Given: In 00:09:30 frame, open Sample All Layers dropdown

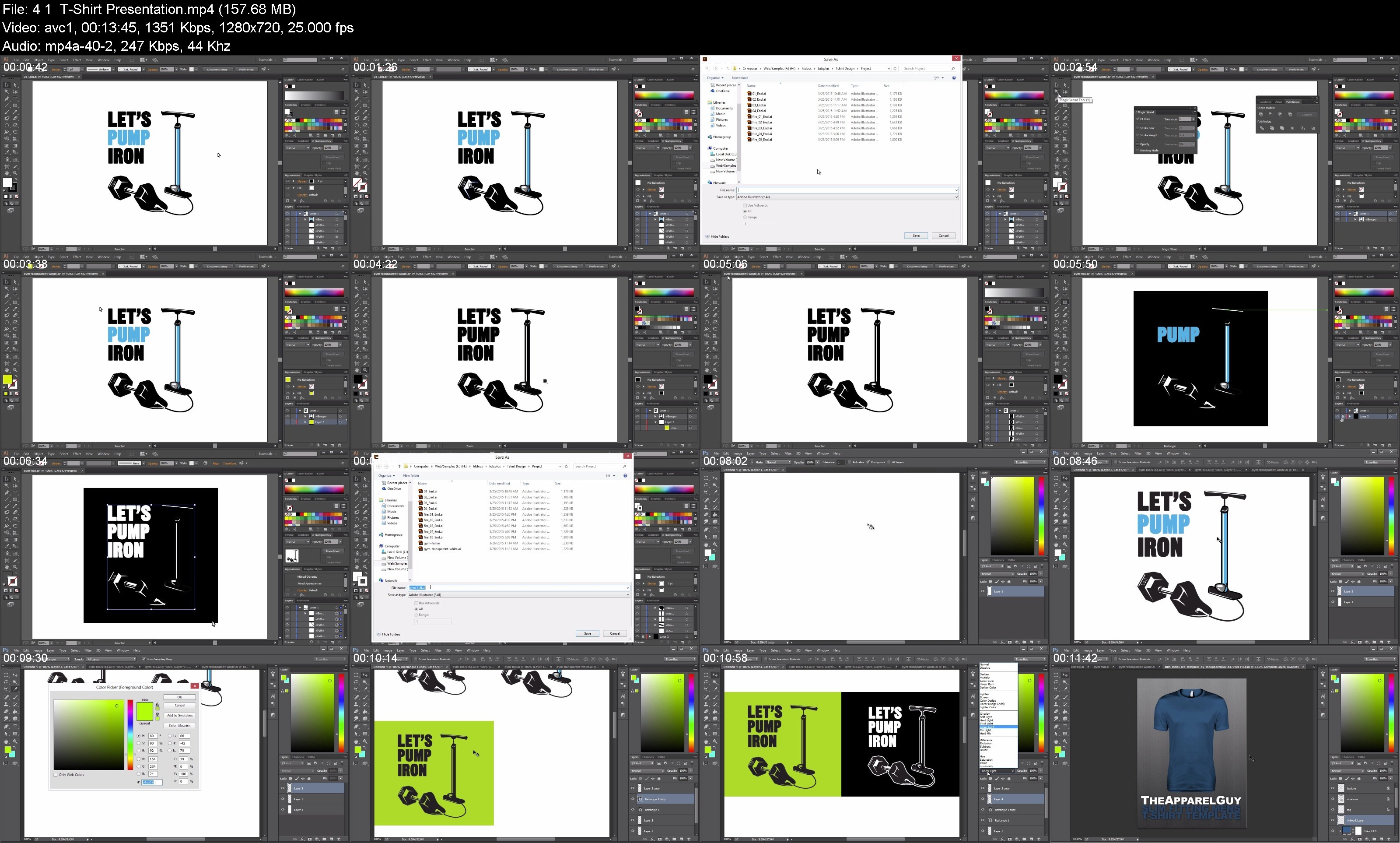Looking at the screenshot, I should 111,660.
